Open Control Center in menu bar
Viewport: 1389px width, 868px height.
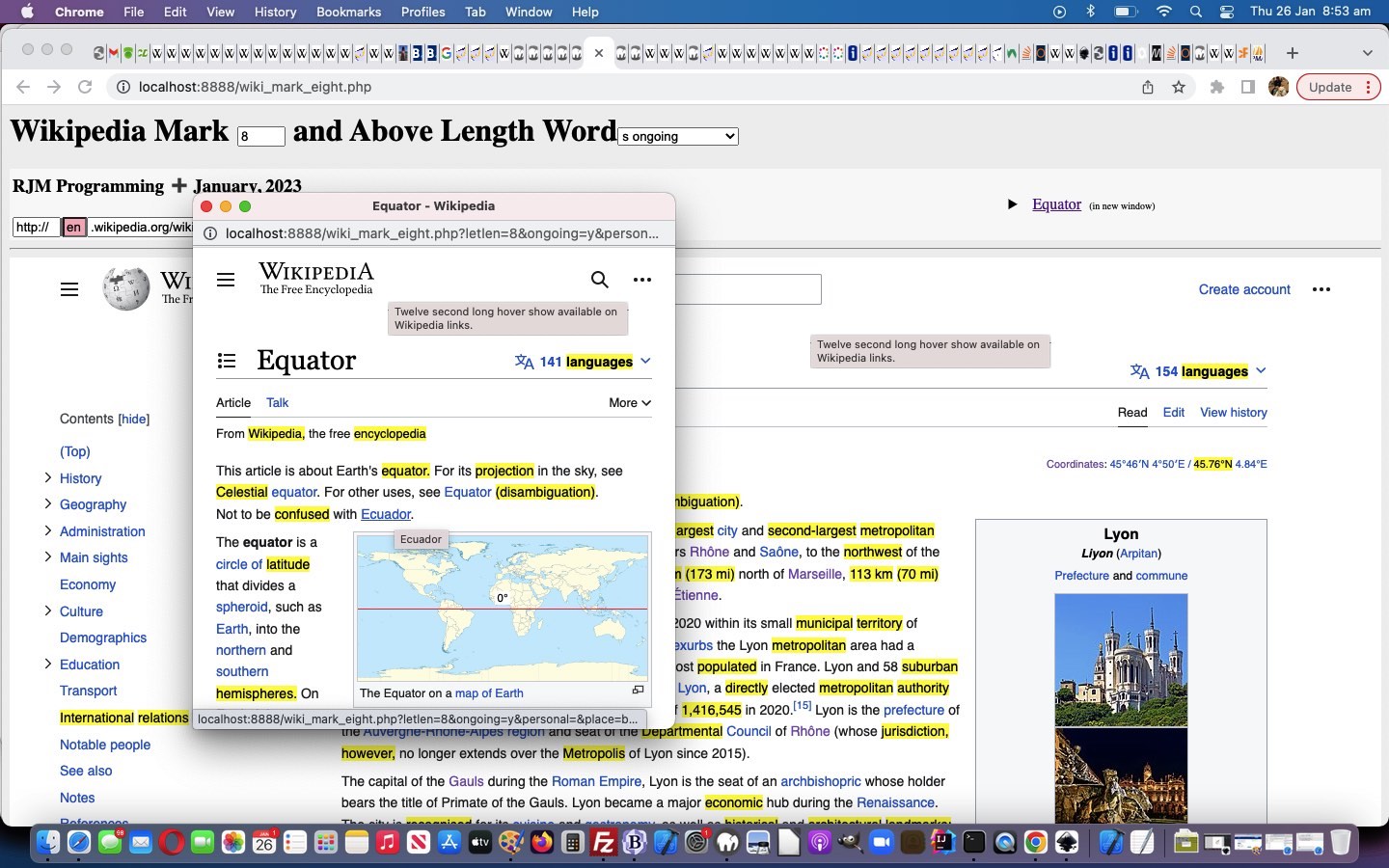point(1227,12)
